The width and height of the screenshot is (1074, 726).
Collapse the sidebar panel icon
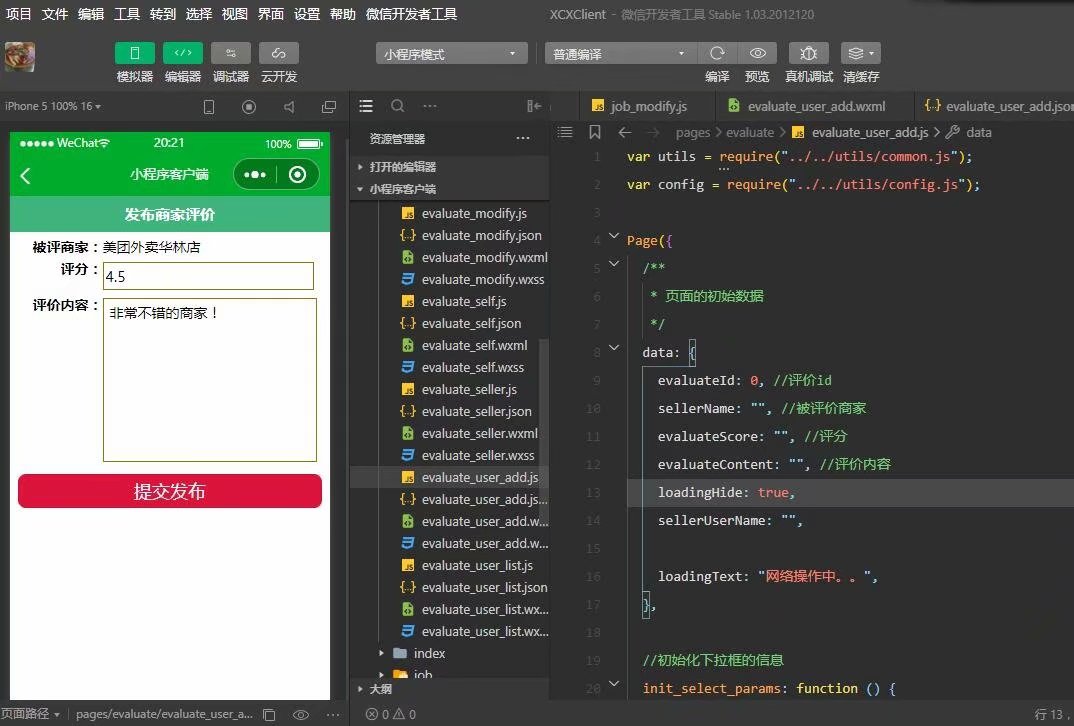534,106
